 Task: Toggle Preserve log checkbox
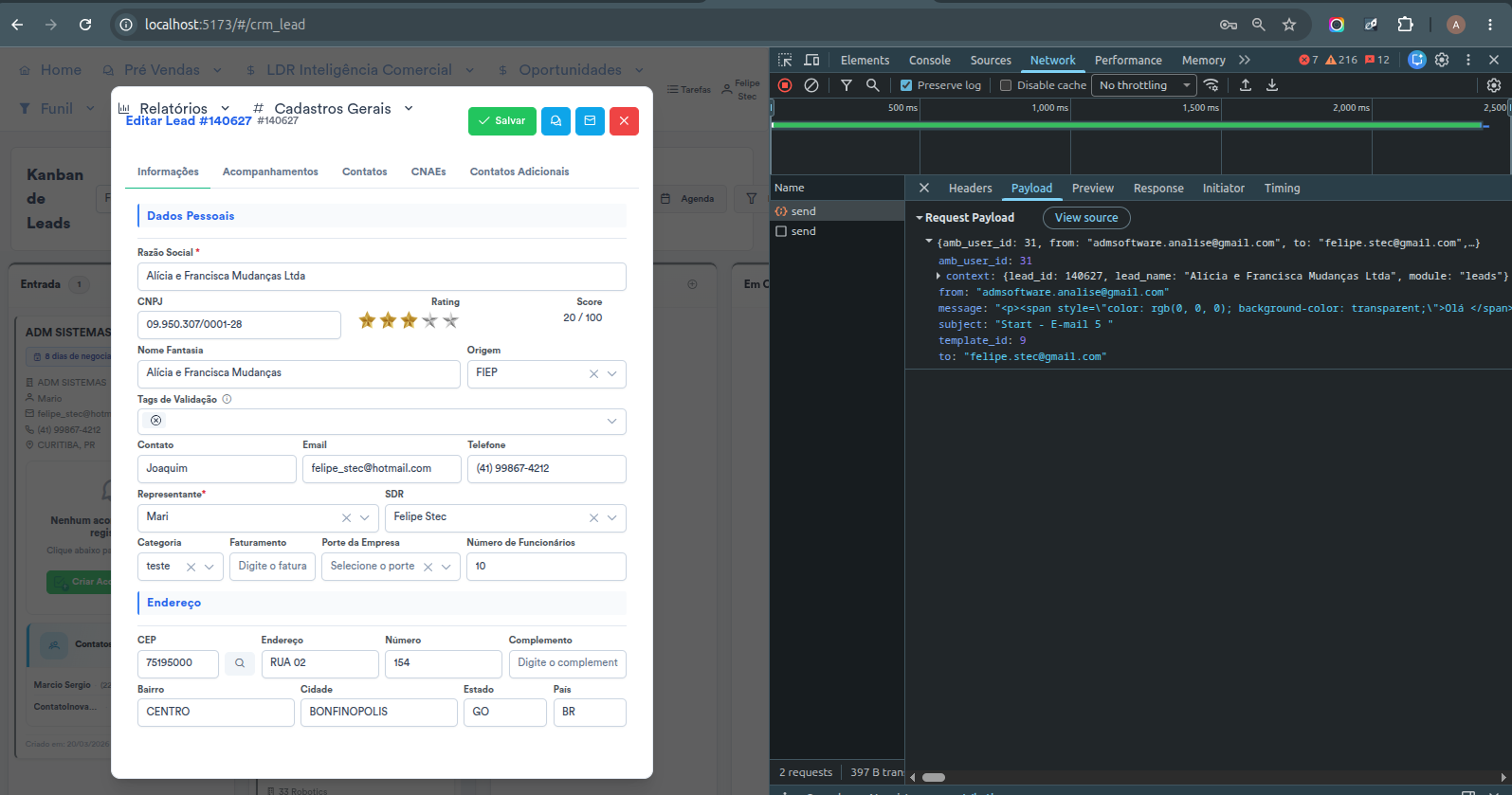coord(906,85)
